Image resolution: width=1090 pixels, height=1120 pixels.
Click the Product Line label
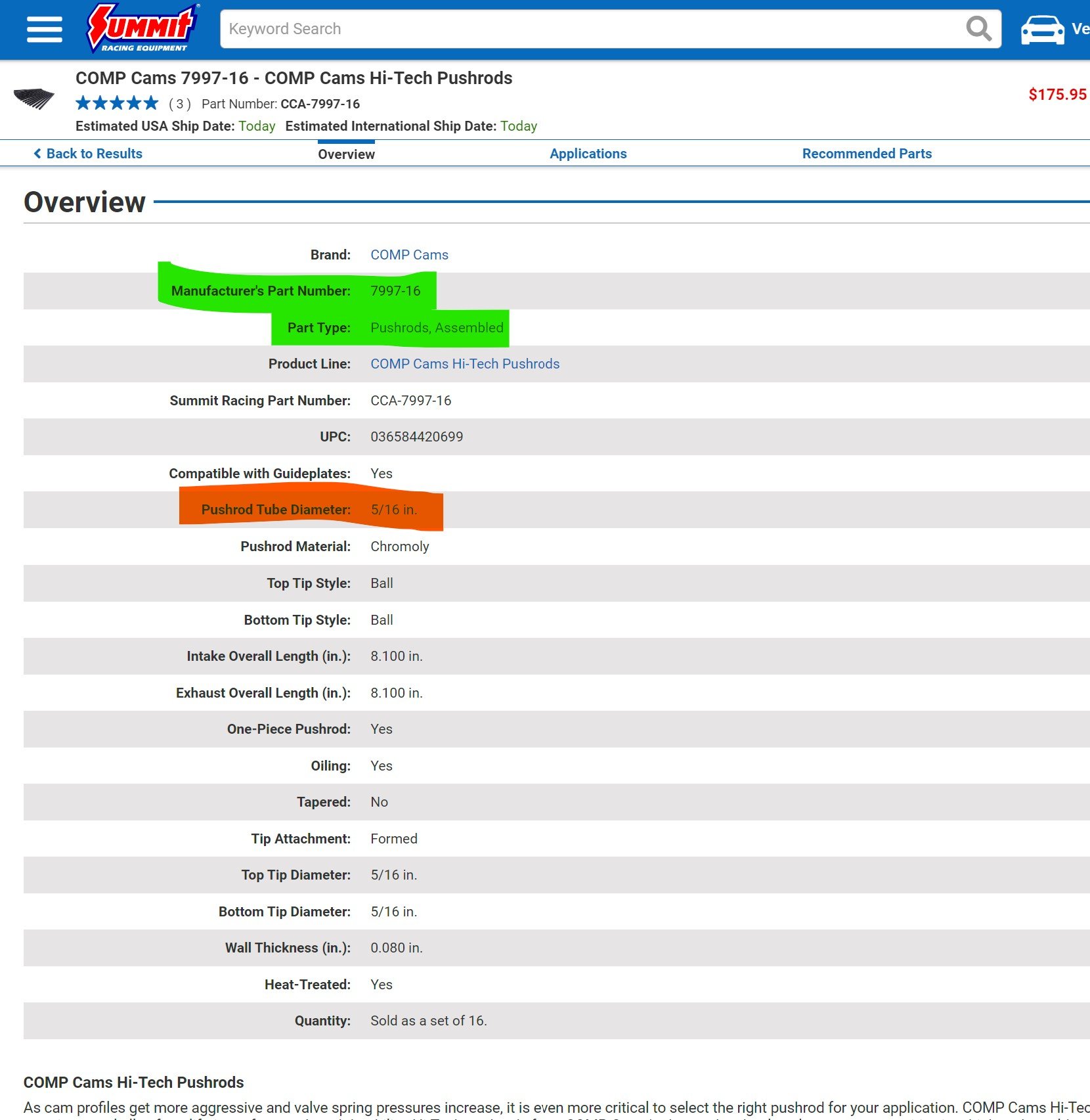pyautogui.click(x=309, y=364)
